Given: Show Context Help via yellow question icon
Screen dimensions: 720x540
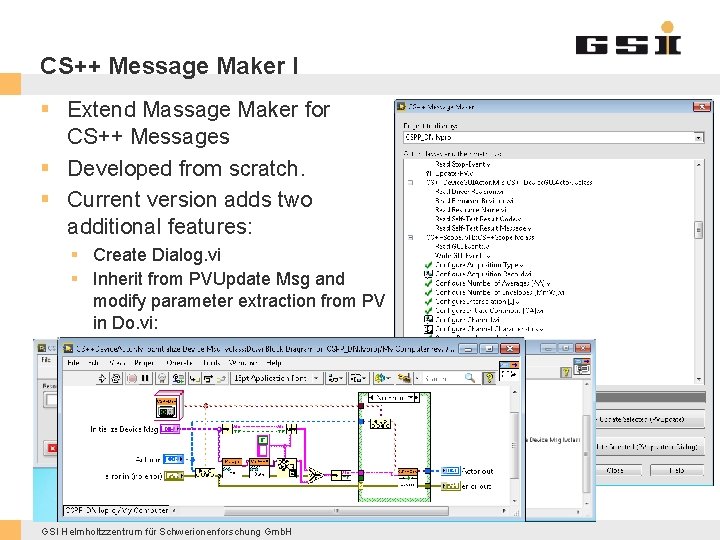Looking at the screenshot, I should click(489, 378).
